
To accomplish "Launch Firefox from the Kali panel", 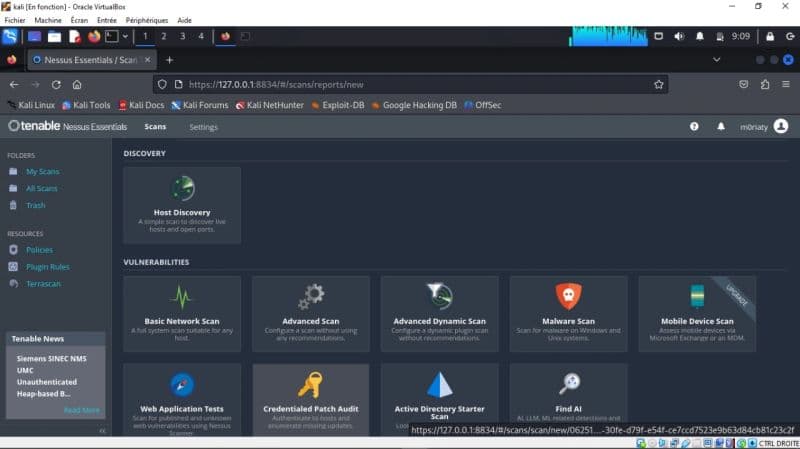I will (x=94, y=36).
